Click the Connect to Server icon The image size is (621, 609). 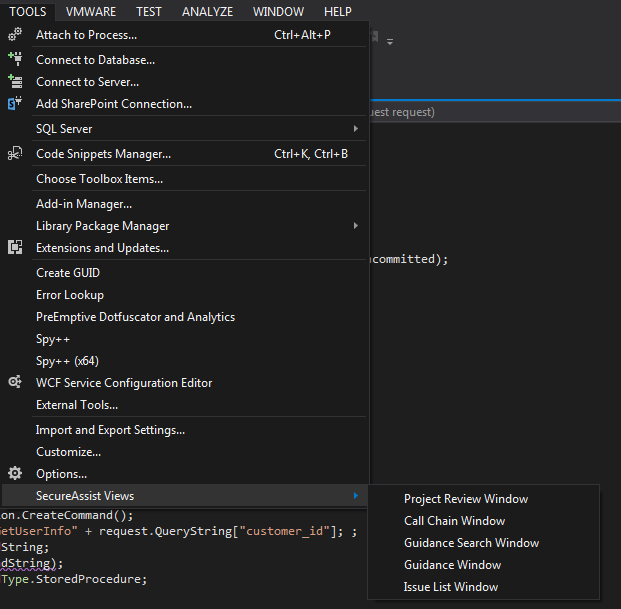(15, 81)
